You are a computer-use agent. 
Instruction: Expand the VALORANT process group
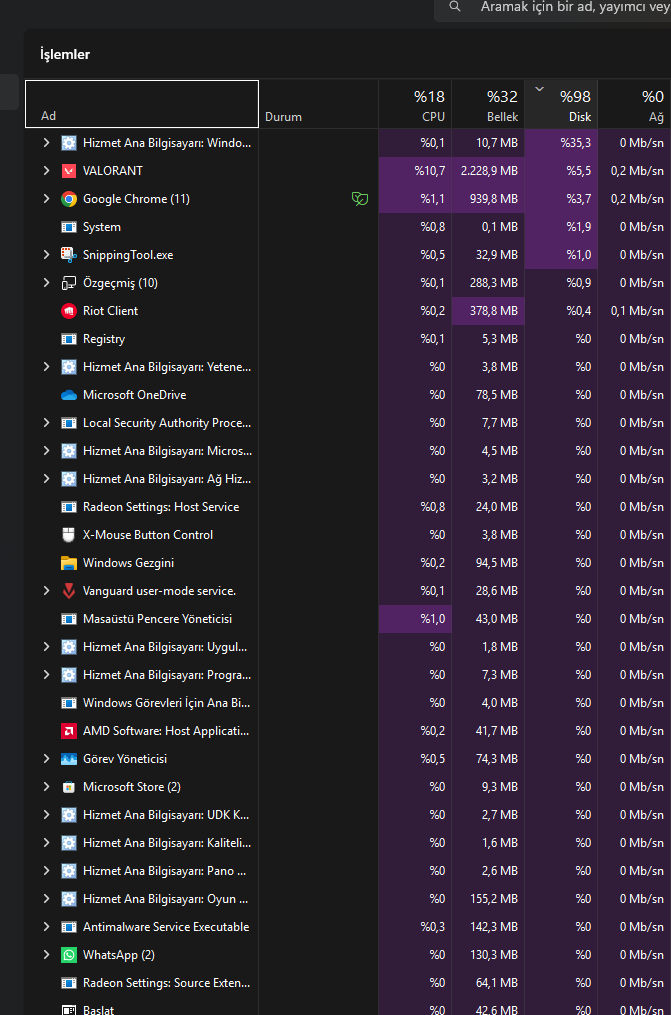coord(46,170)
